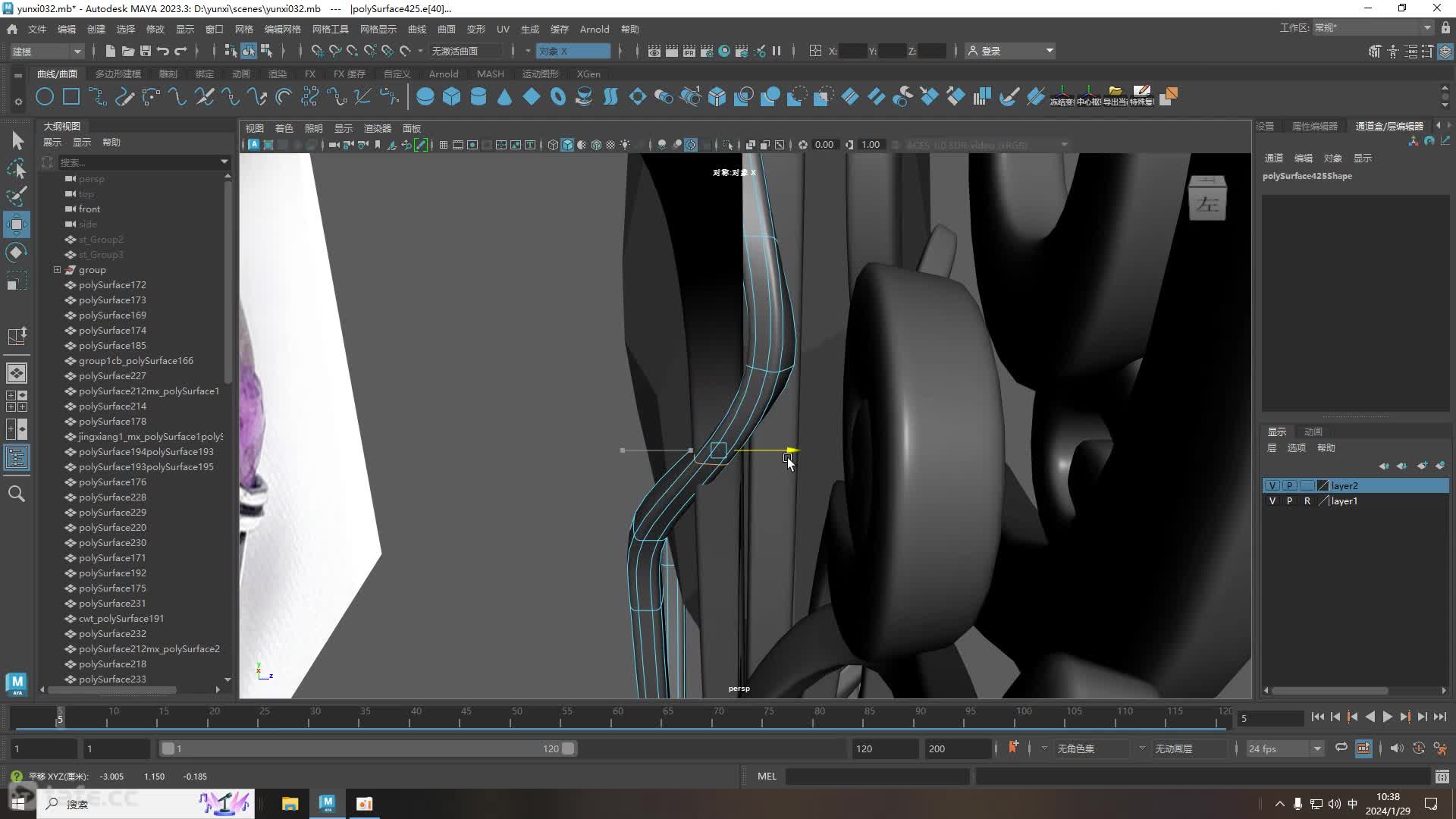Viewport: 1456px width, 819px height.
Task: Toggle sound mute speaker icon
Action: 1396,748
